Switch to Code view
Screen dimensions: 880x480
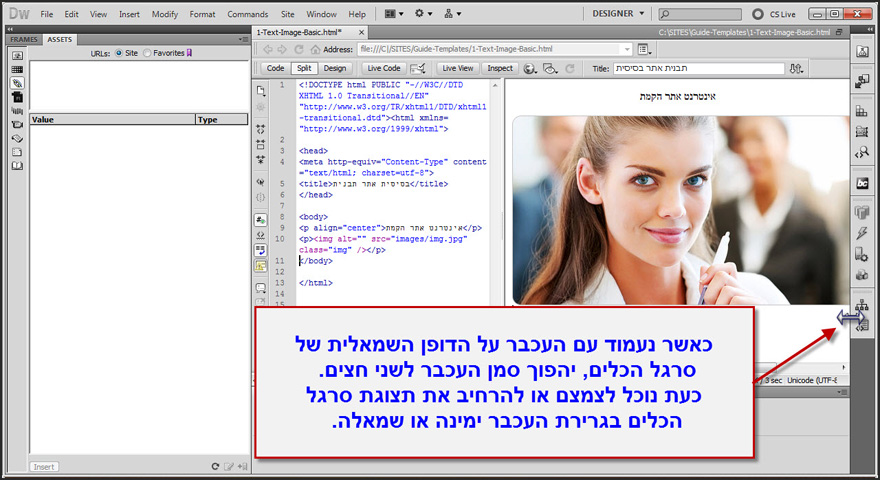click(275, 68)
